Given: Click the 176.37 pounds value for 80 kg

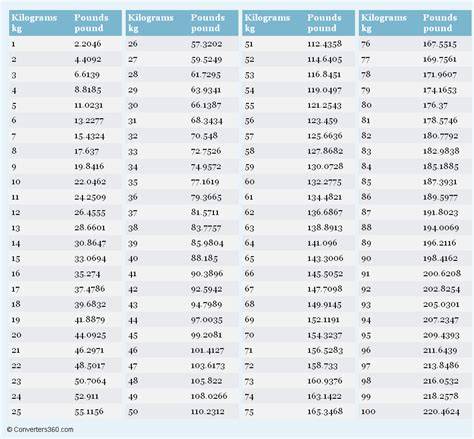Looking at the screenshot, I should [x=435, y=105].
